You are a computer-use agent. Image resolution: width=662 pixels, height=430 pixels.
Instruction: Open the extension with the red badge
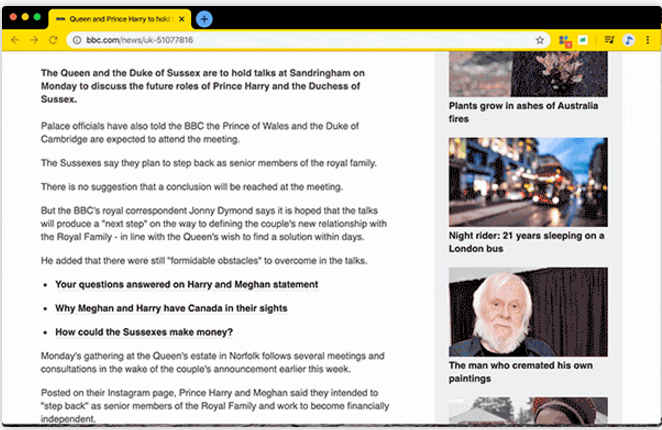(565, 40)
